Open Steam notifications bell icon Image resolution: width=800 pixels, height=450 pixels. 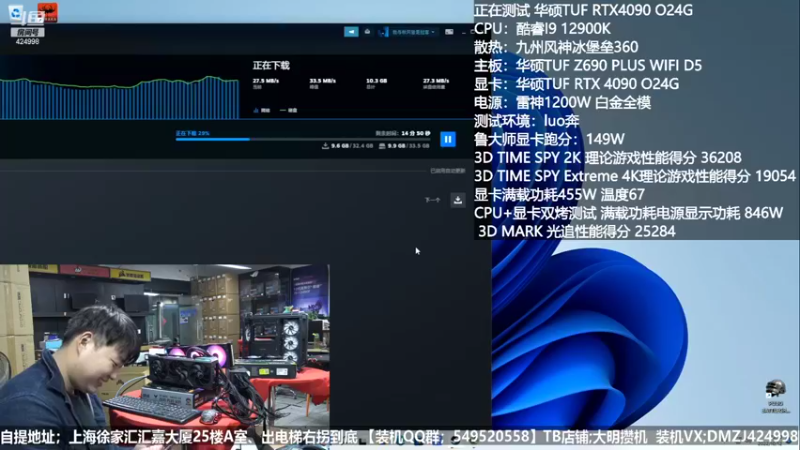pos(367,32)
